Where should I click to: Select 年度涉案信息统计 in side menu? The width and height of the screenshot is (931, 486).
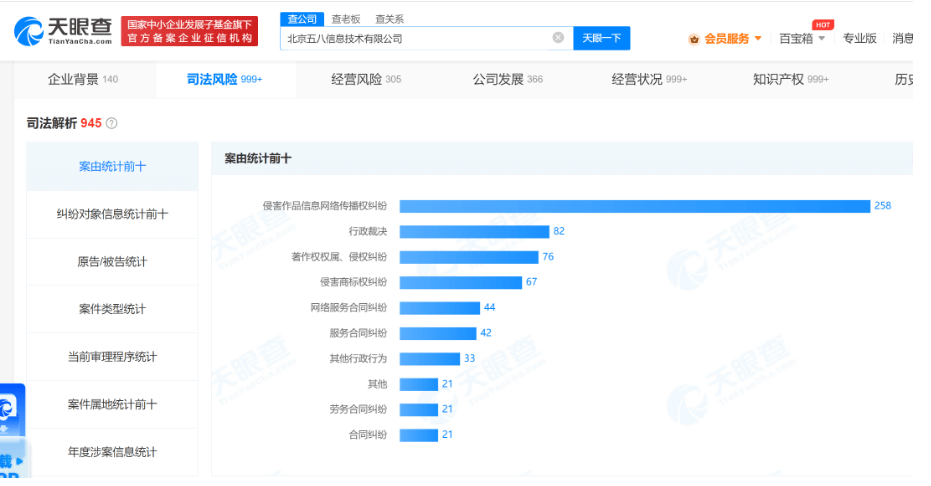click(112, 452)
